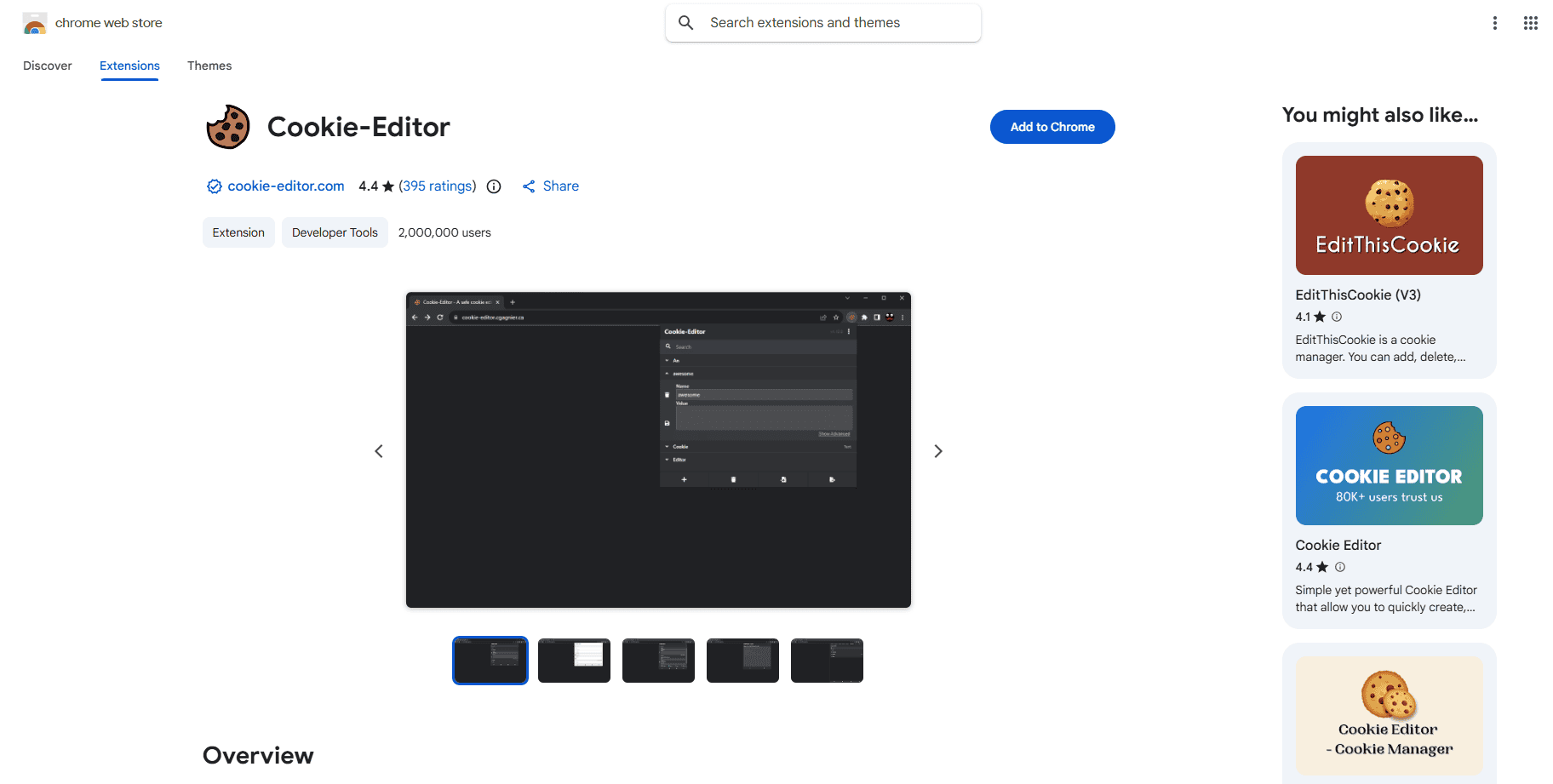
Task: Open the COOKIE EDITOR 80K+ users promo image
Action: coord(1390,466)
